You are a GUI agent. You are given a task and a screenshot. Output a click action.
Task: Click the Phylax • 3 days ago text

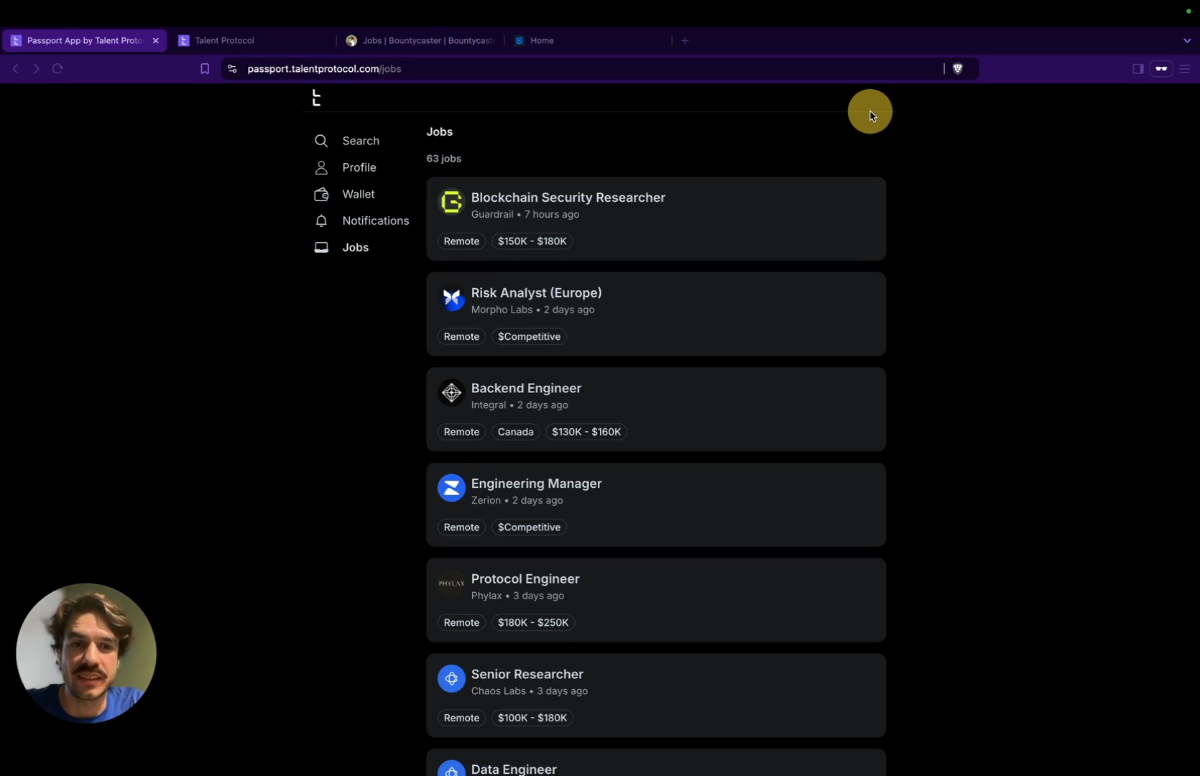click(518, 596)
